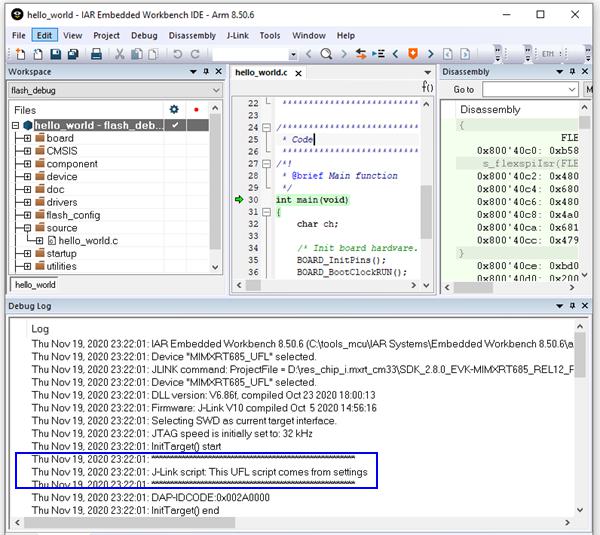Open the J-Link menu
The width and height of the screenshot is (600, 535).
click(237, 36)
